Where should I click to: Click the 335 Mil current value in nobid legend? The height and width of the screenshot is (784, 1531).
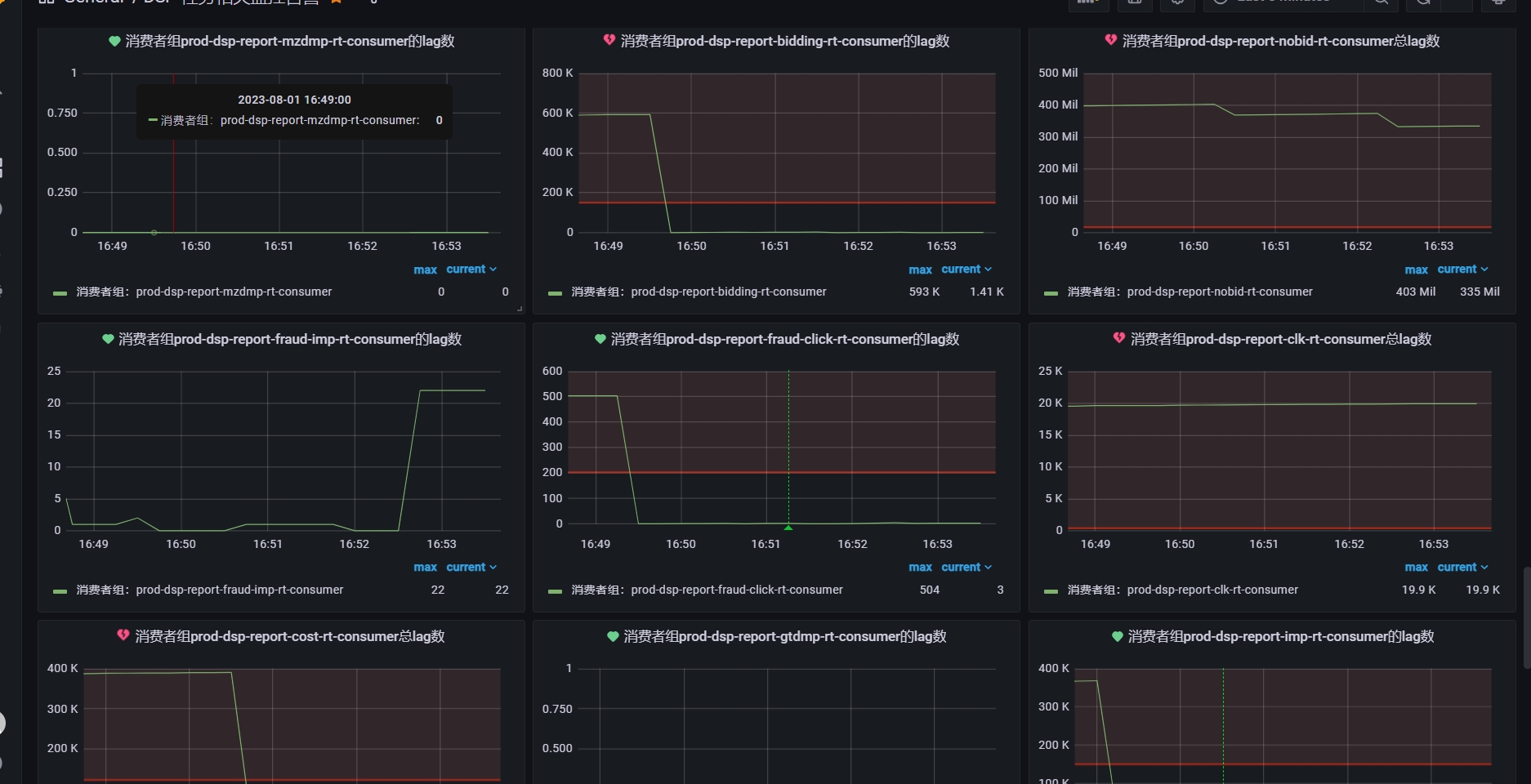click(x=1480, y=292)
